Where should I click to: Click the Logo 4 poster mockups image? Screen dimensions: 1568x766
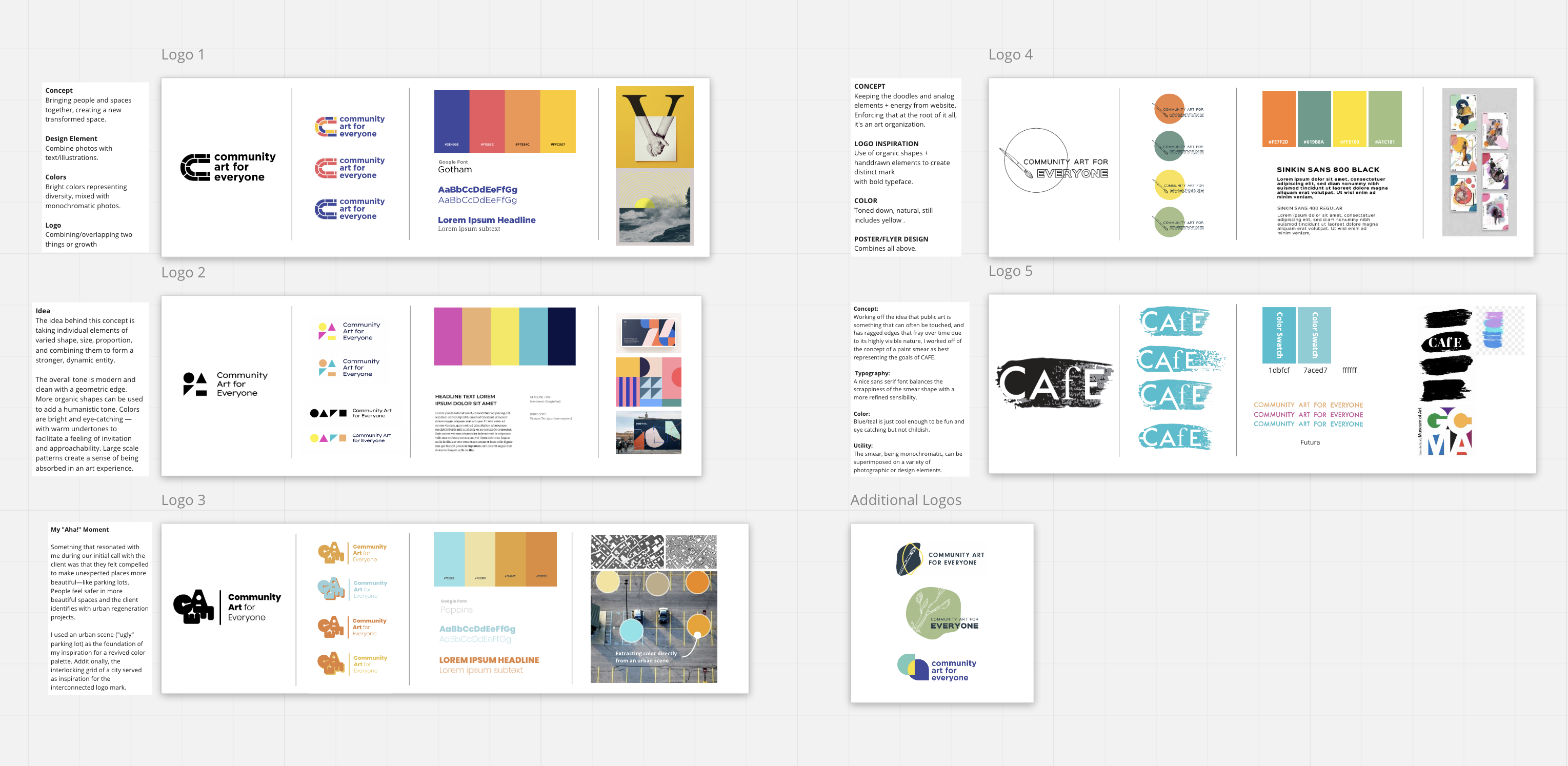click(x=1479, y=162)
